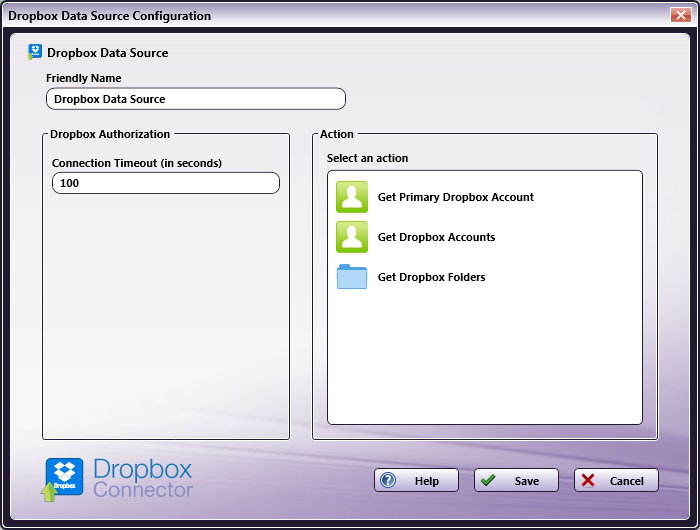
Task: Close the Dropbox Data Source Configuration window
Action: 681,15
